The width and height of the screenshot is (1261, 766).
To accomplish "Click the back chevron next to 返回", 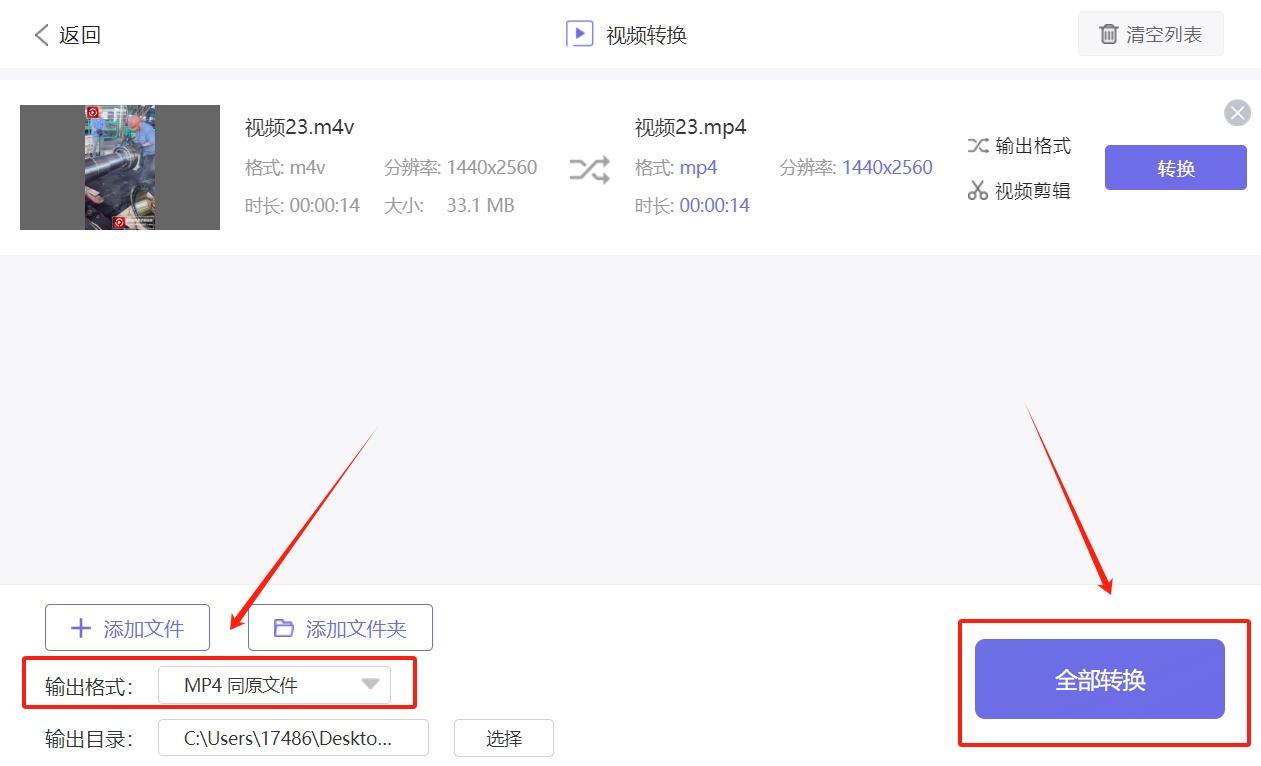I will pos(40,33).
